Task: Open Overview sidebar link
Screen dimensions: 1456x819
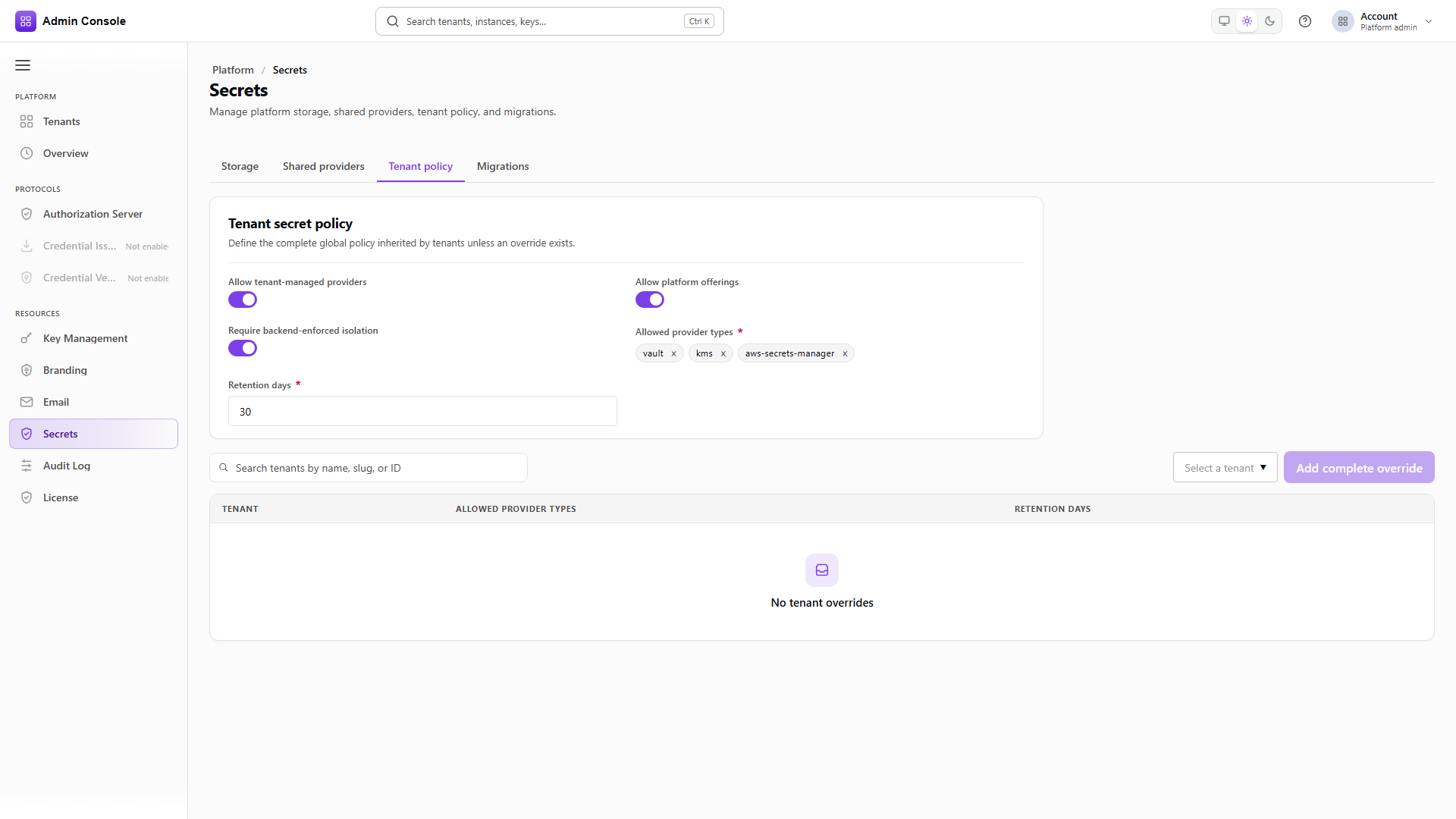Action: pos(94,153)
